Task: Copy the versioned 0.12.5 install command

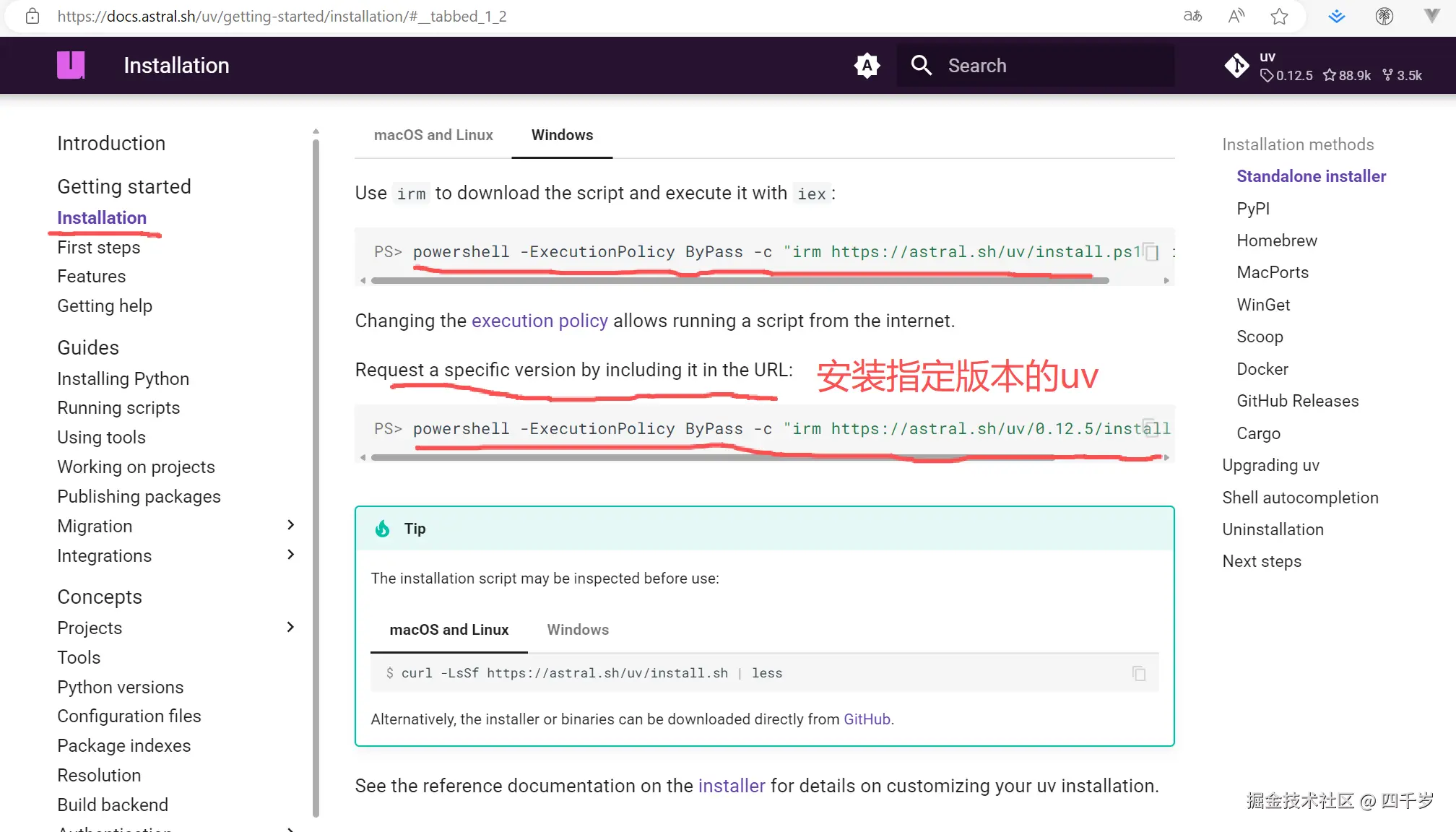Action: click(1151, 428)
